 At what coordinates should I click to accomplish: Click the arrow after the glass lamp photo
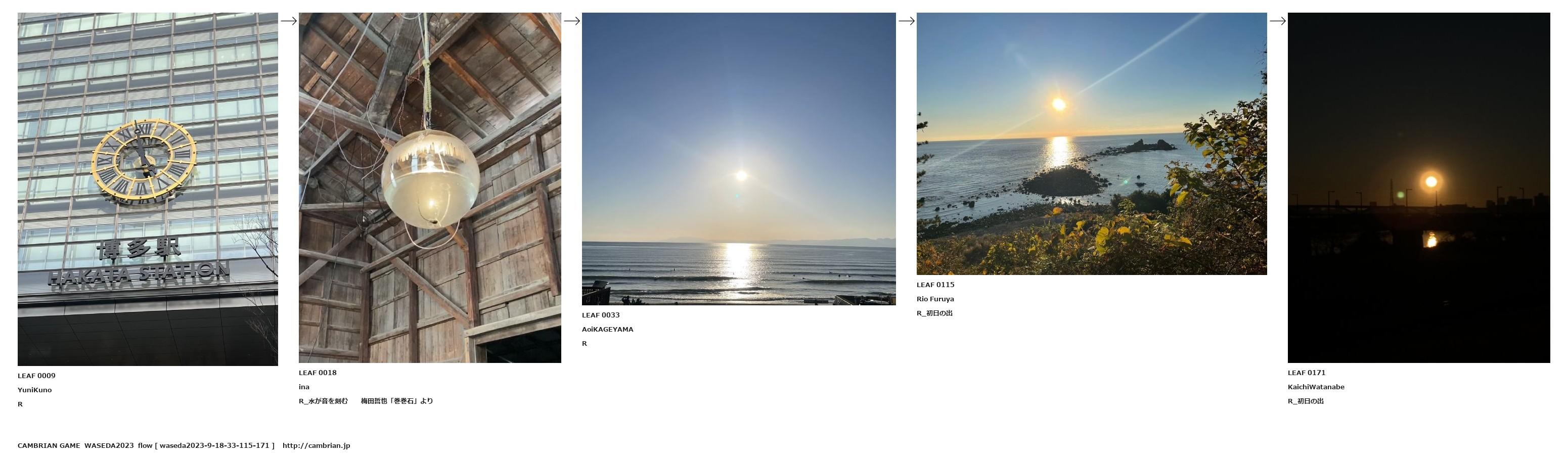point(571,21)
